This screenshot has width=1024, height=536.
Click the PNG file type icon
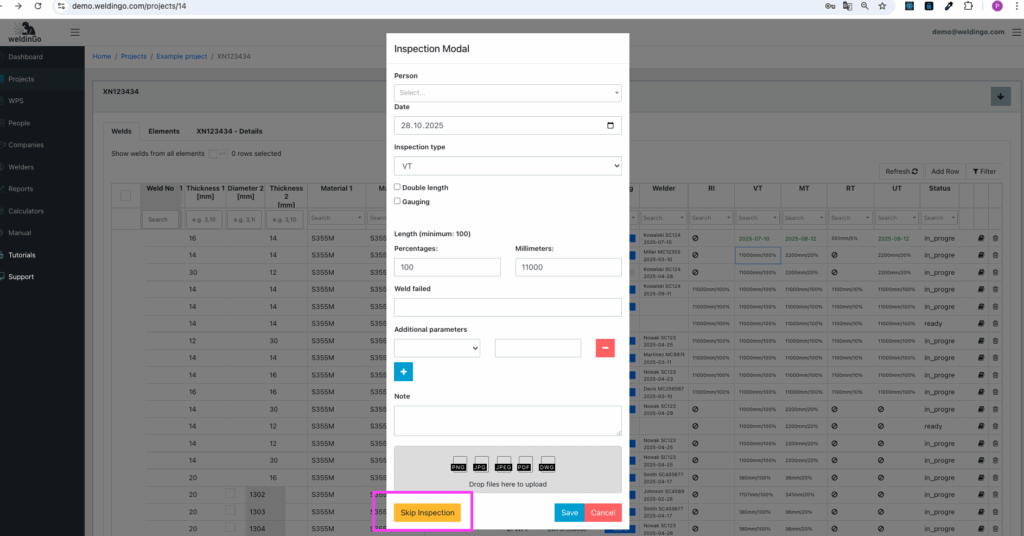[x=459, y=463]
